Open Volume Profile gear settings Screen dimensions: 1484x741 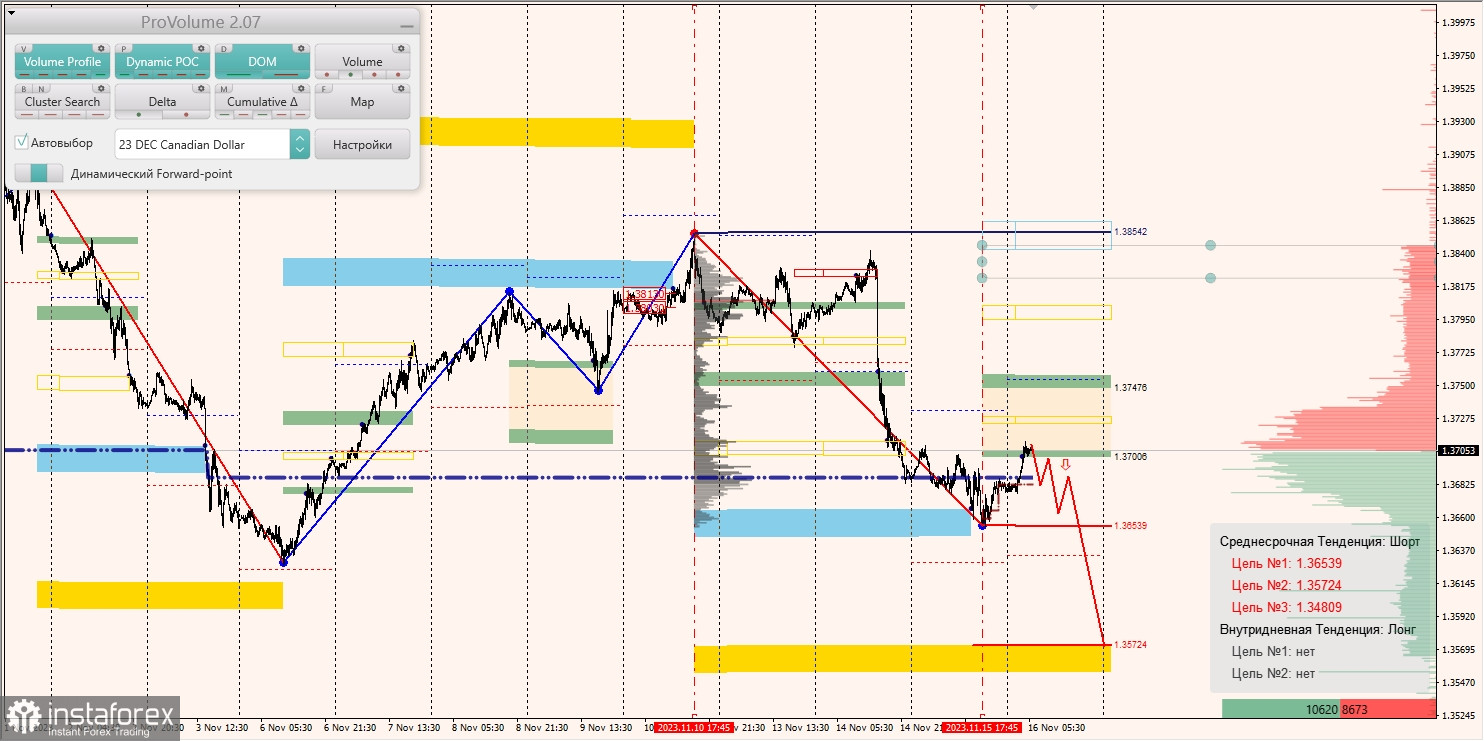tap(100, 48)
